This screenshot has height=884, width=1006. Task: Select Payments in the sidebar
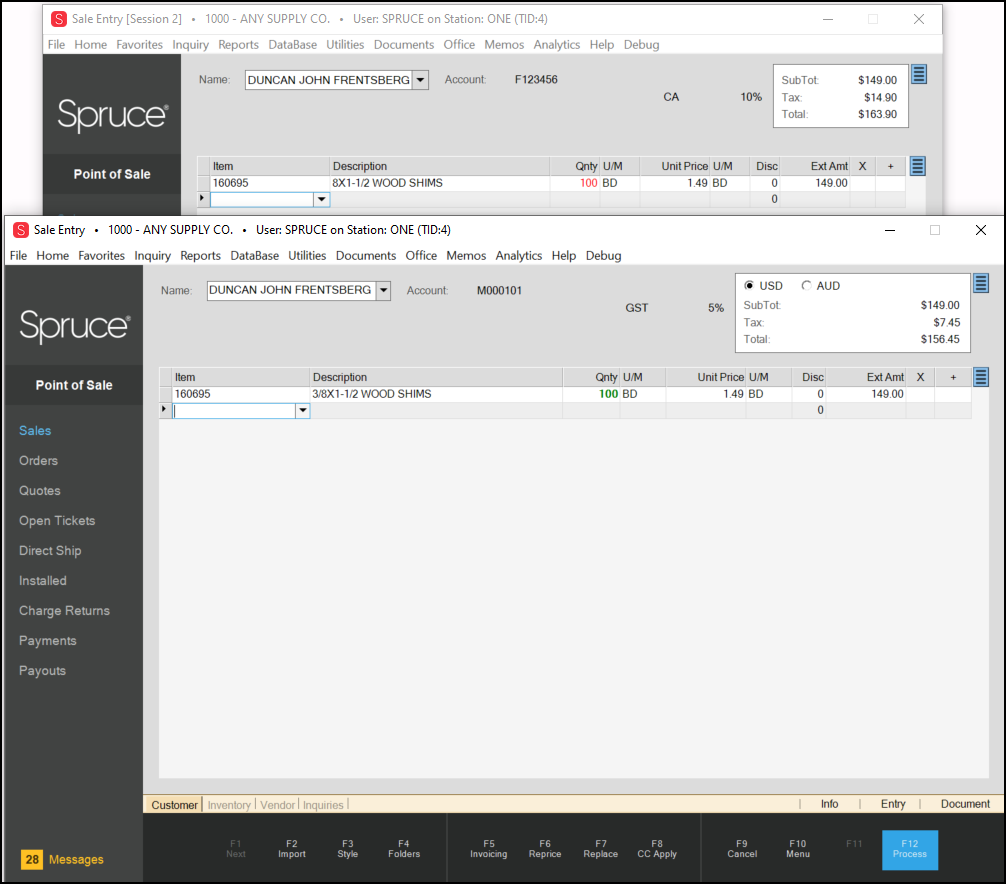(x=47, y=641)
